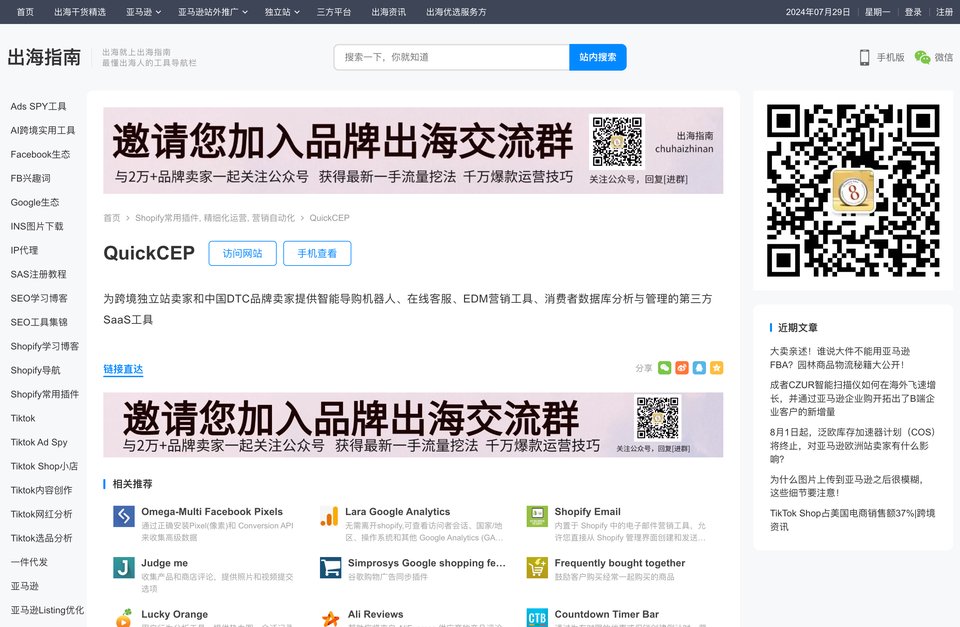960x627 pixels.
Task: Click the 注册 link
Action: click(x=944, y=12)
